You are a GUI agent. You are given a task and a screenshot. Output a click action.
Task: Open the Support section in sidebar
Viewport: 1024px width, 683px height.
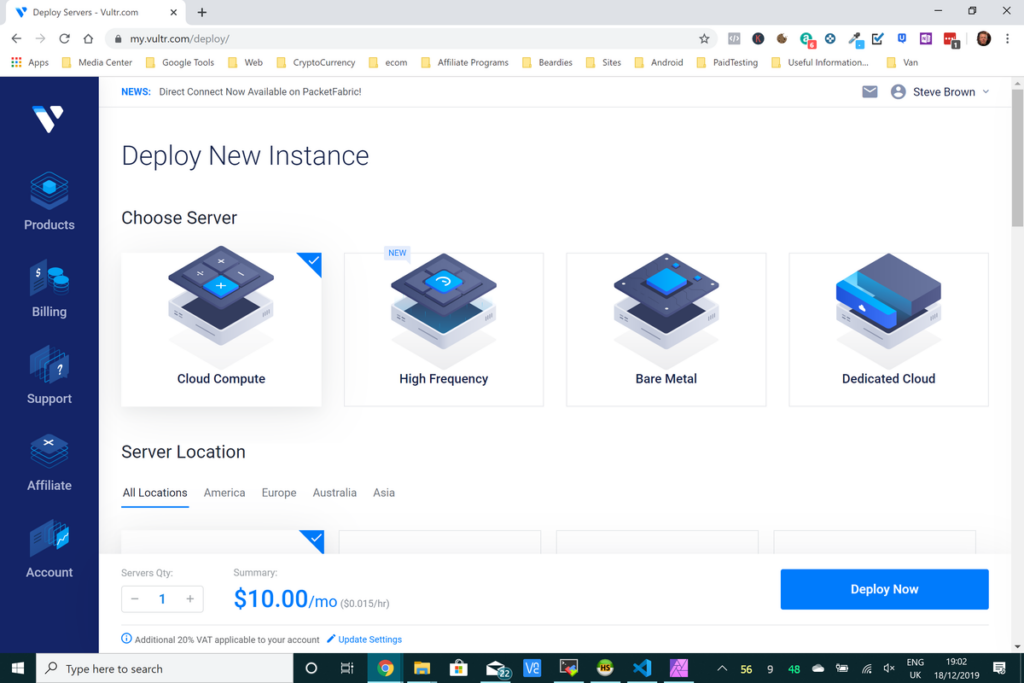tap(49, 375)
